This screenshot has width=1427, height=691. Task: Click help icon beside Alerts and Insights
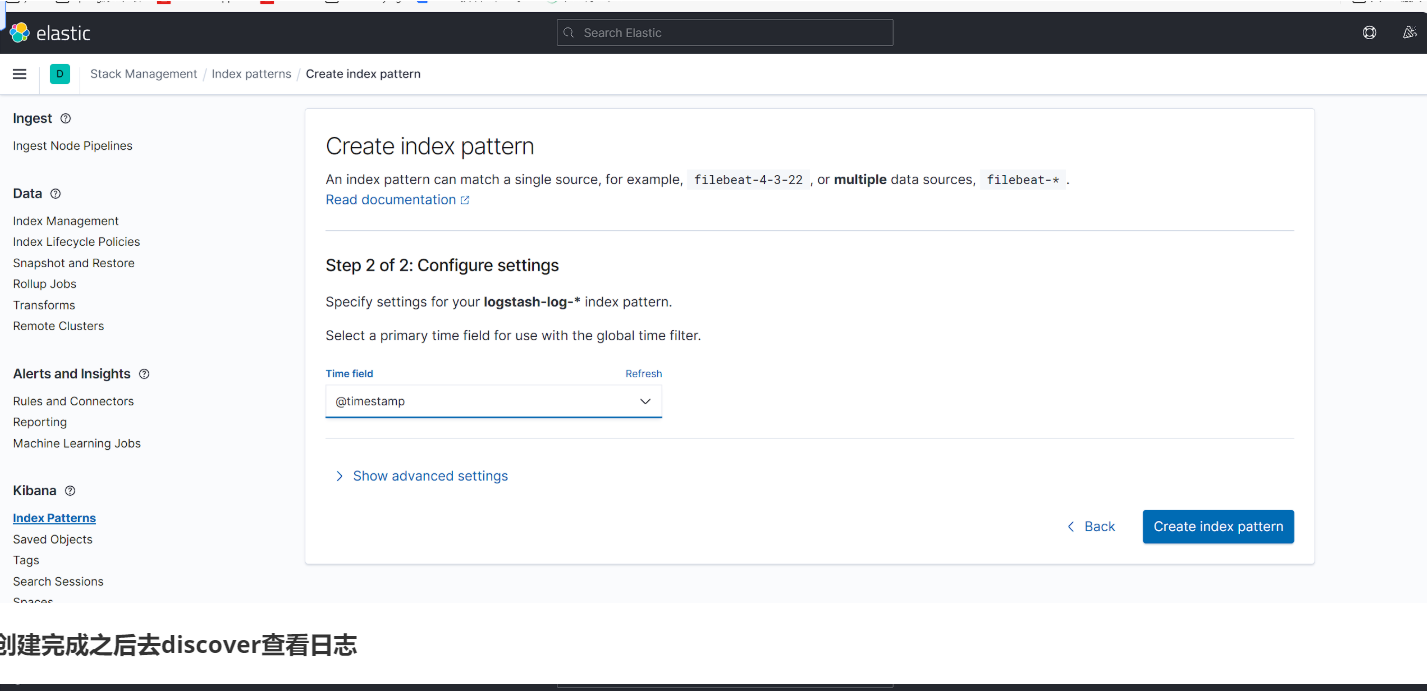[144, 374]
